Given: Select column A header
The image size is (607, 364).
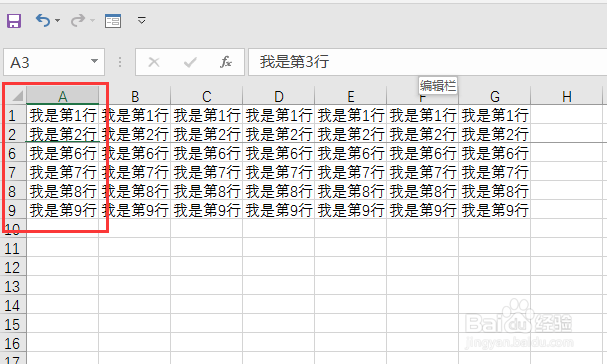Looking at the screenshot, I should pyautogui.click(x=63, y=96).
